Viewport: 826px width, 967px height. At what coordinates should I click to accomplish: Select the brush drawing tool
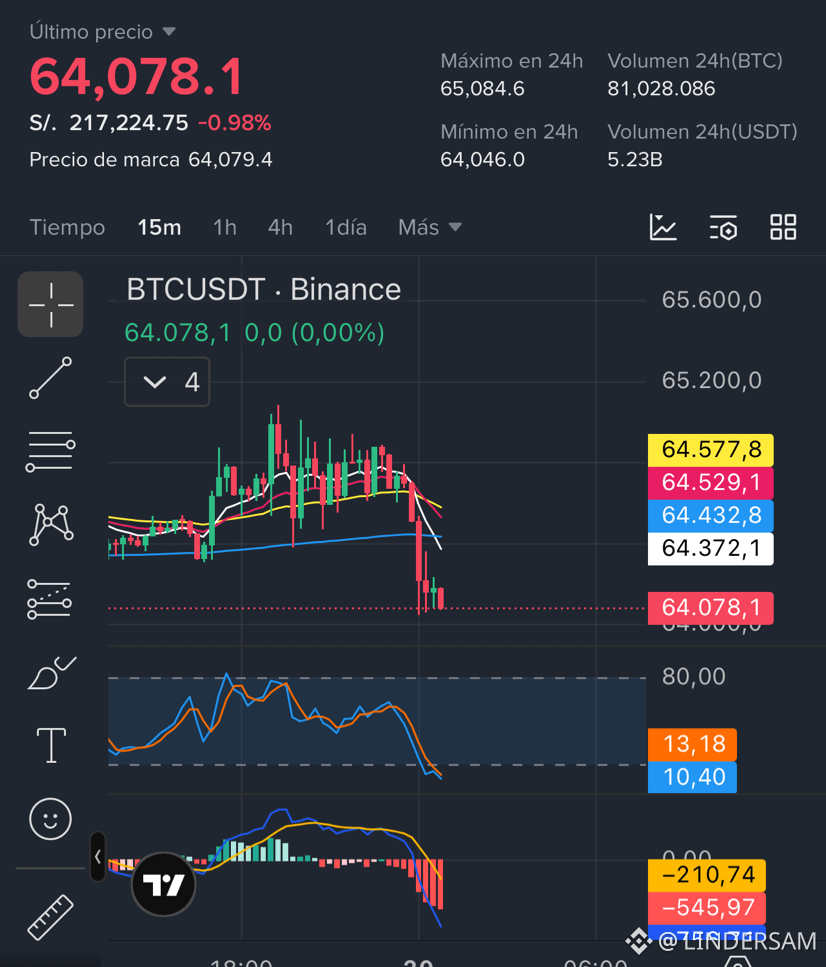[52, 672]
